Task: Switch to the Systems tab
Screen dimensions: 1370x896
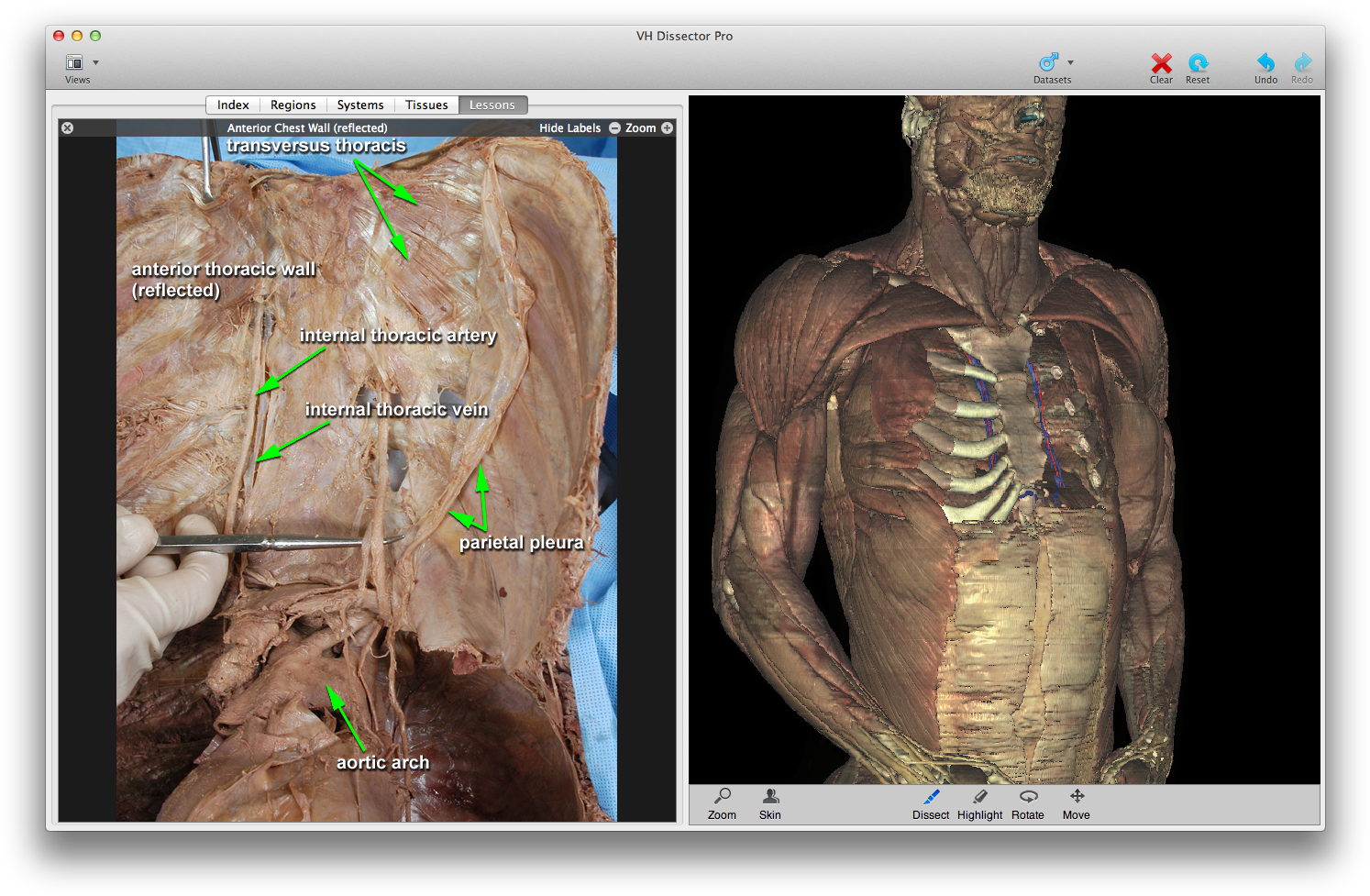Action: [359, 105]
